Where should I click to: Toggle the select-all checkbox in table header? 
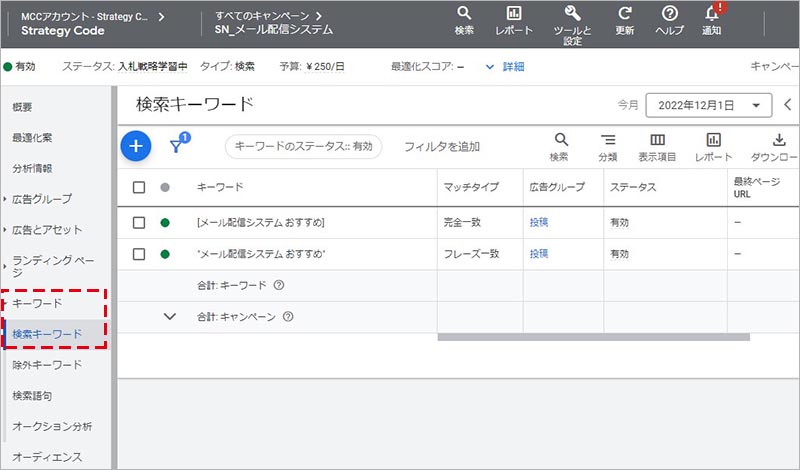[x=139, y=187]
